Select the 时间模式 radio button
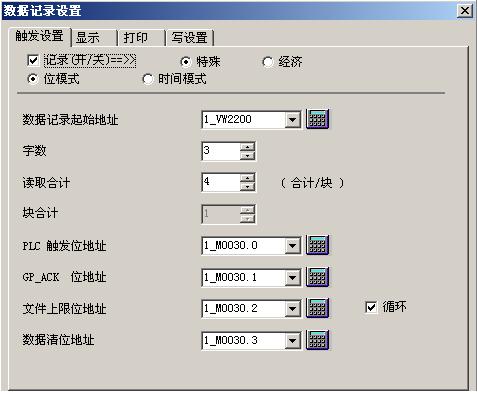This screenshot has width=477, height=394. pyautogui.click(x=148, y=79)
